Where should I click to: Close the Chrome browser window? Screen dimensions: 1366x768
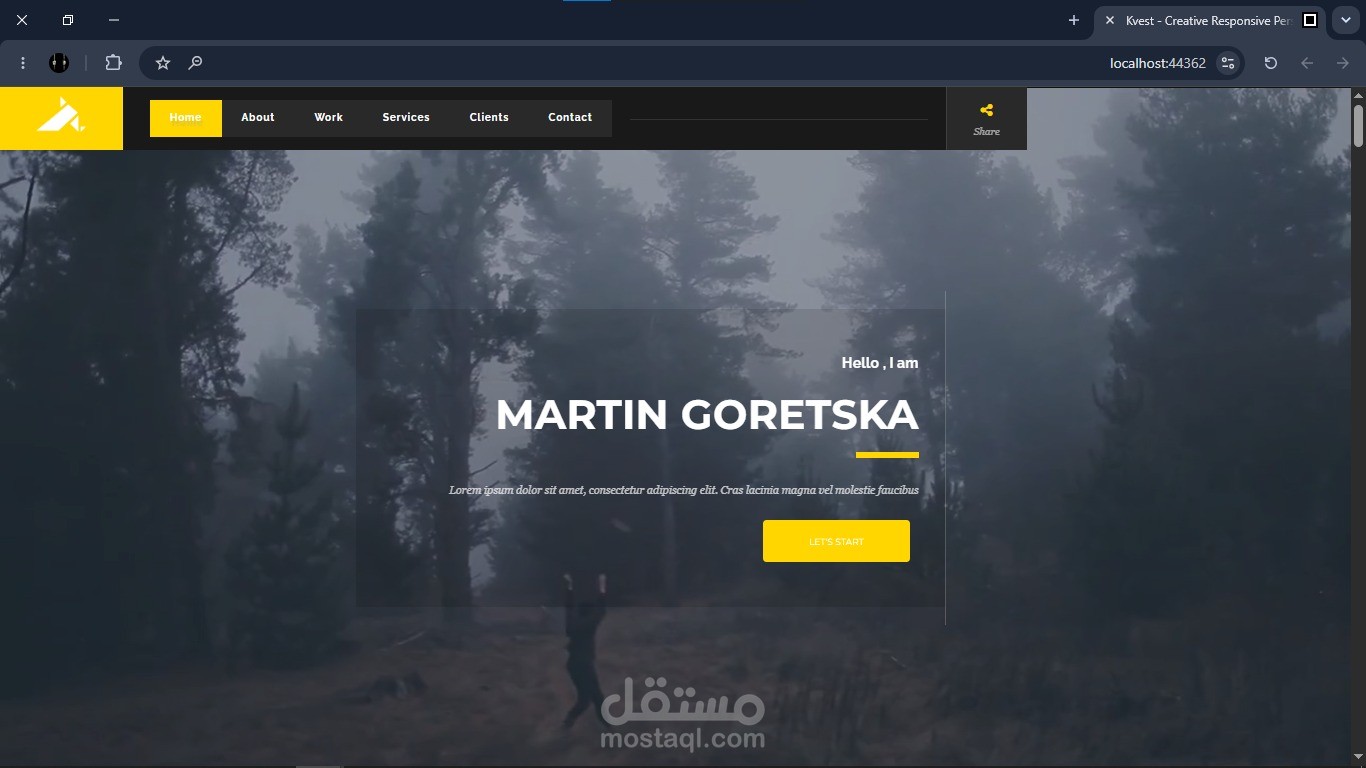click(22, 20)
